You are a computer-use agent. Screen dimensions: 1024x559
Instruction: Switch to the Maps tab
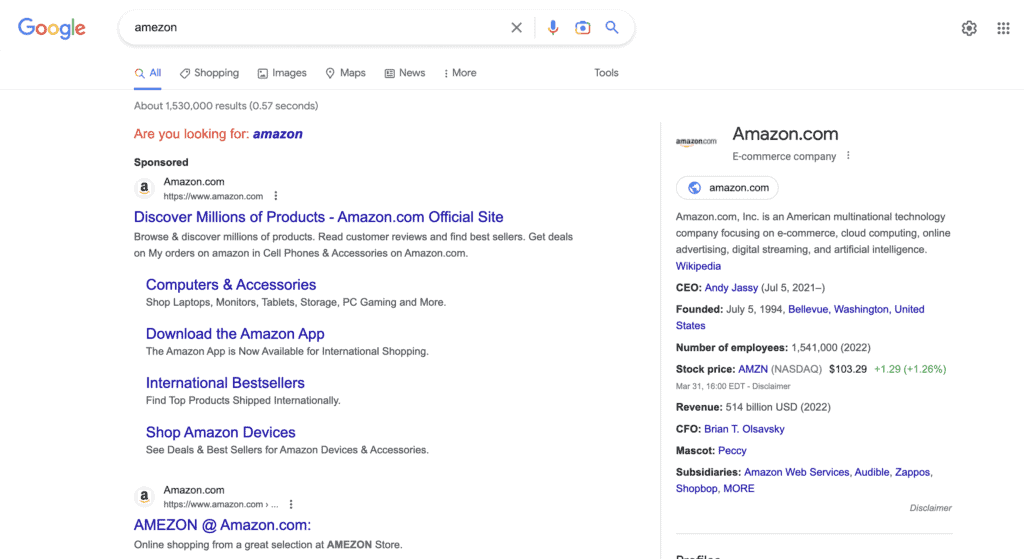pyautogui.click(x=345, y=73)
